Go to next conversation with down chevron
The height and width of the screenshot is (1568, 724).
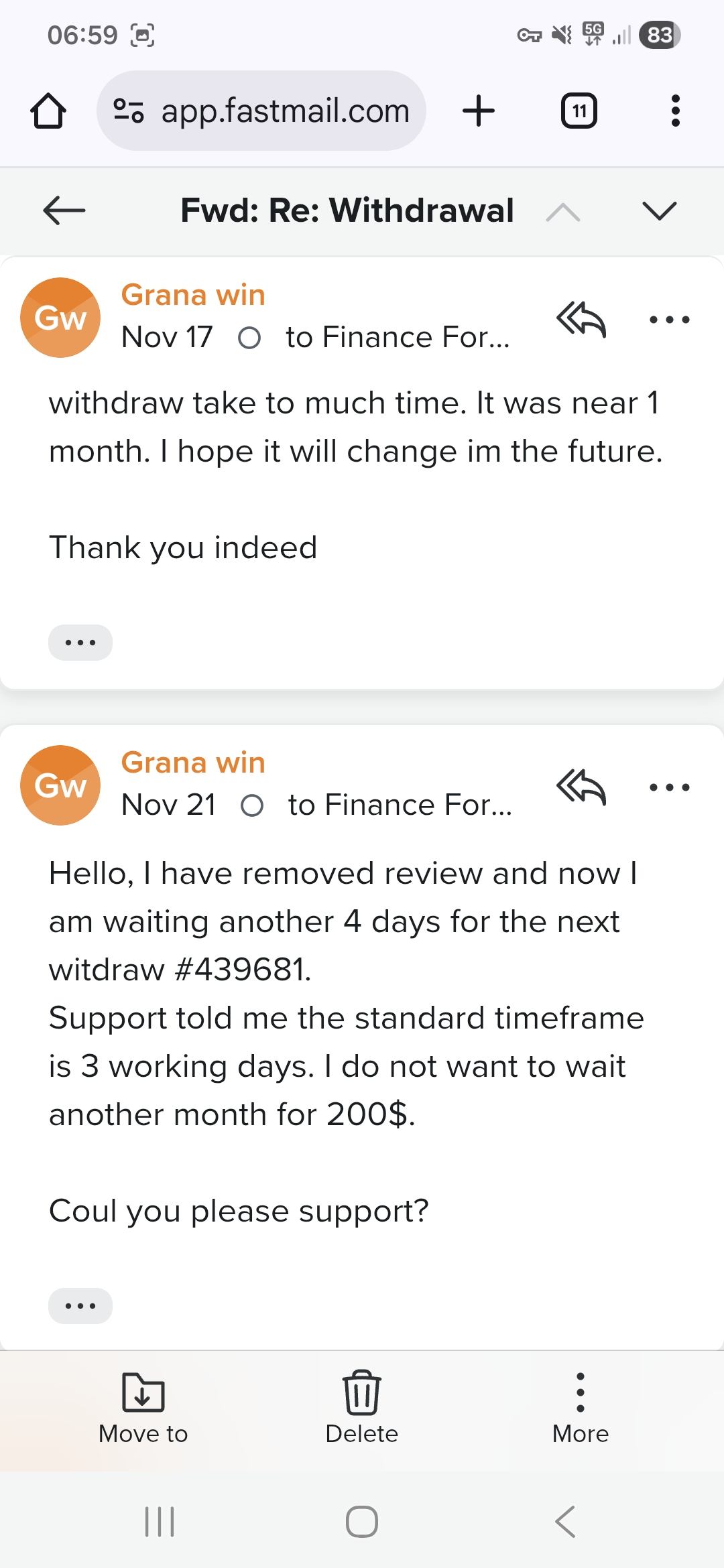(660, 211)
